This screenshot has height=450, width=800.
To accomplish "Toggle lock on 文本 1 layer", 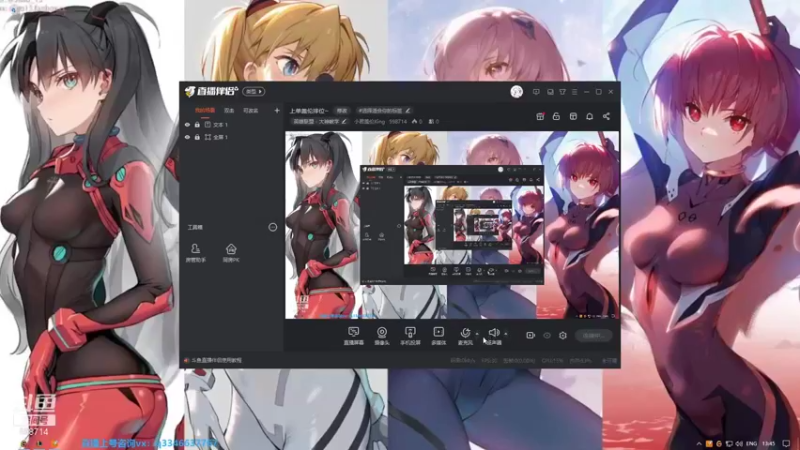I will (197, 124).
